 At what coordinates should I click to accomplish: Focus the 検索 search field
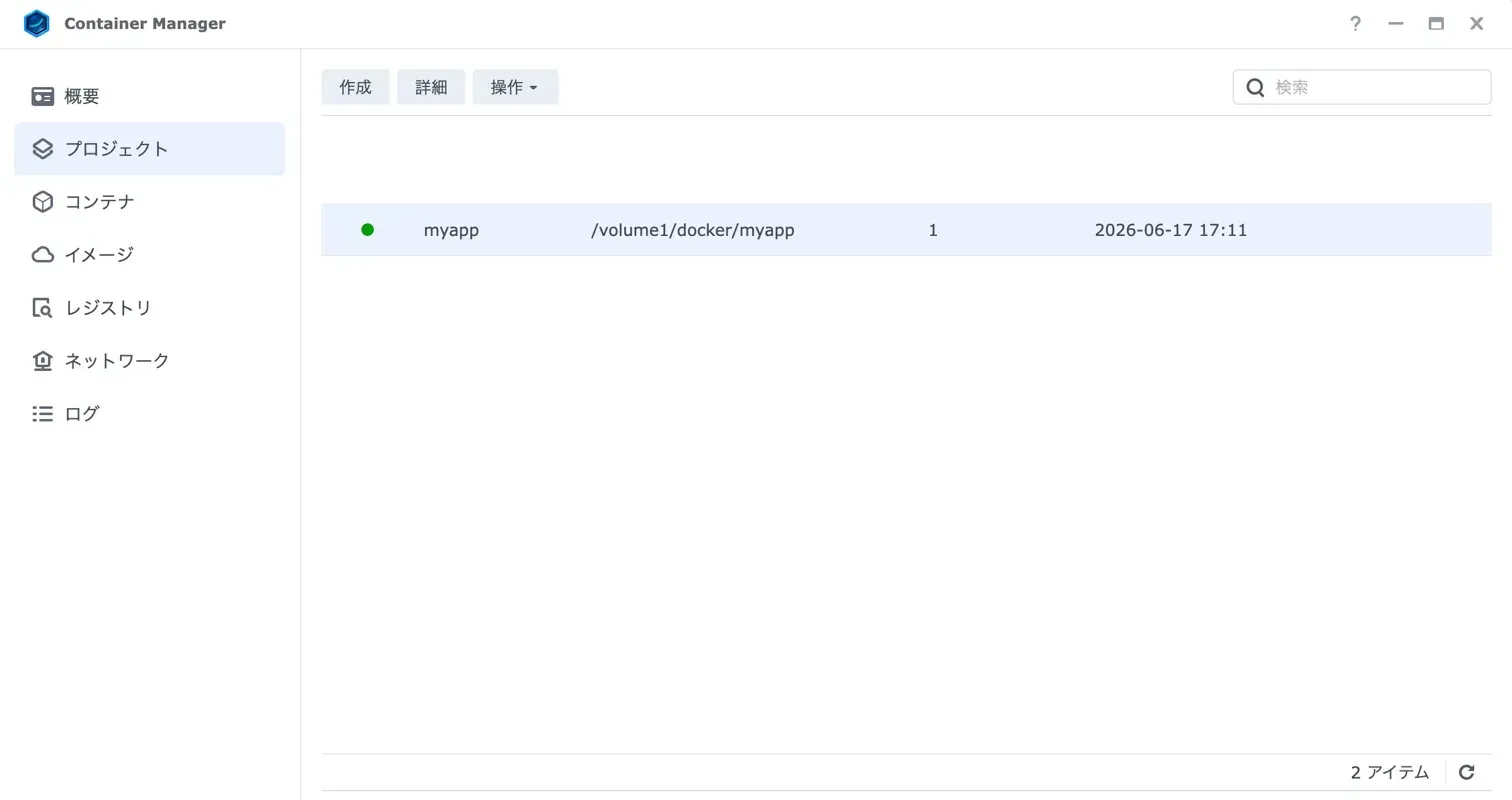1362,87
